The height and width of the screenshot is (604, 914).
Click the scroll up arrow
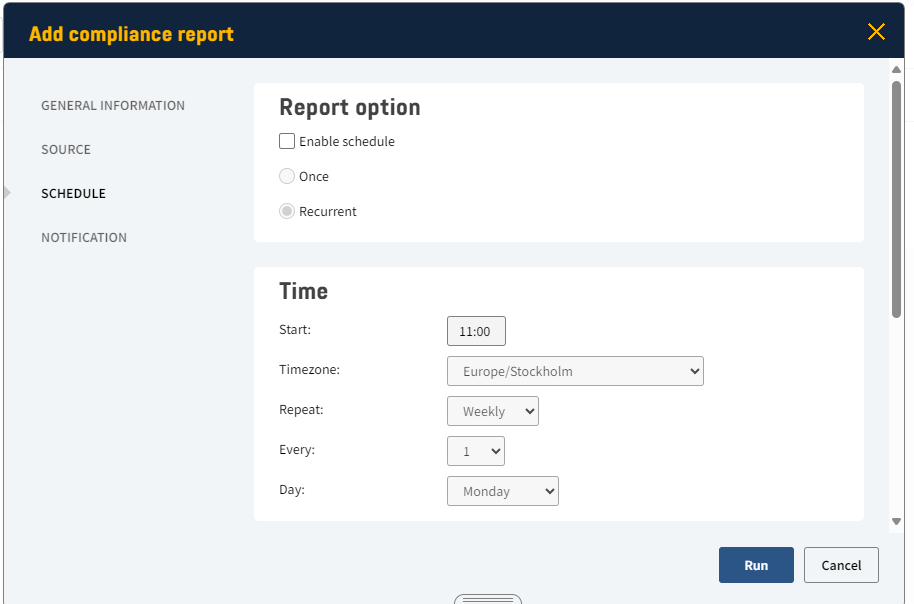[x=896, y=70]
